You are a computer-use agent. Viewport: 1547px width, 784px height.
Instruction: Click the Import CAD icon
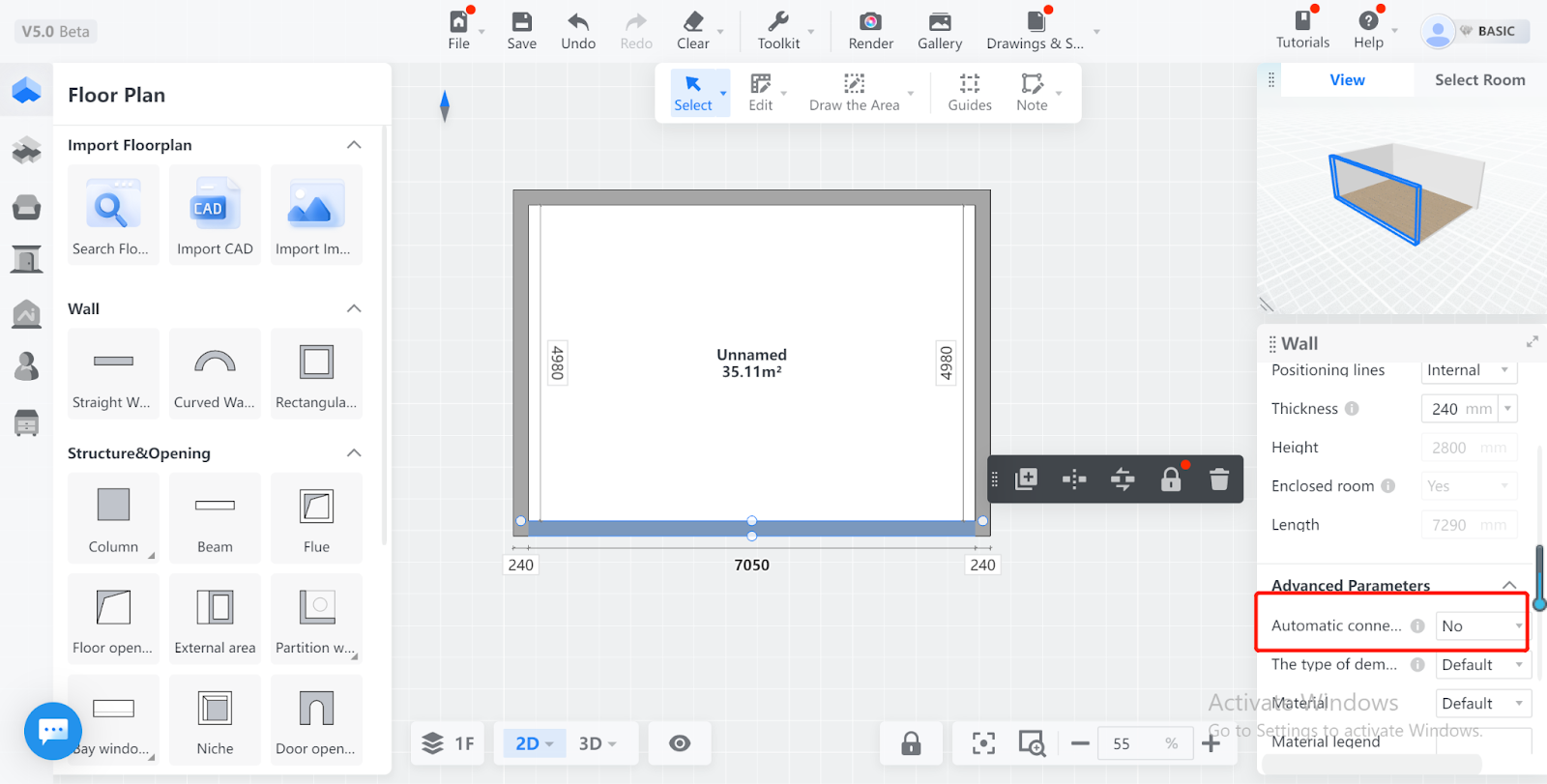coord(215,207)
